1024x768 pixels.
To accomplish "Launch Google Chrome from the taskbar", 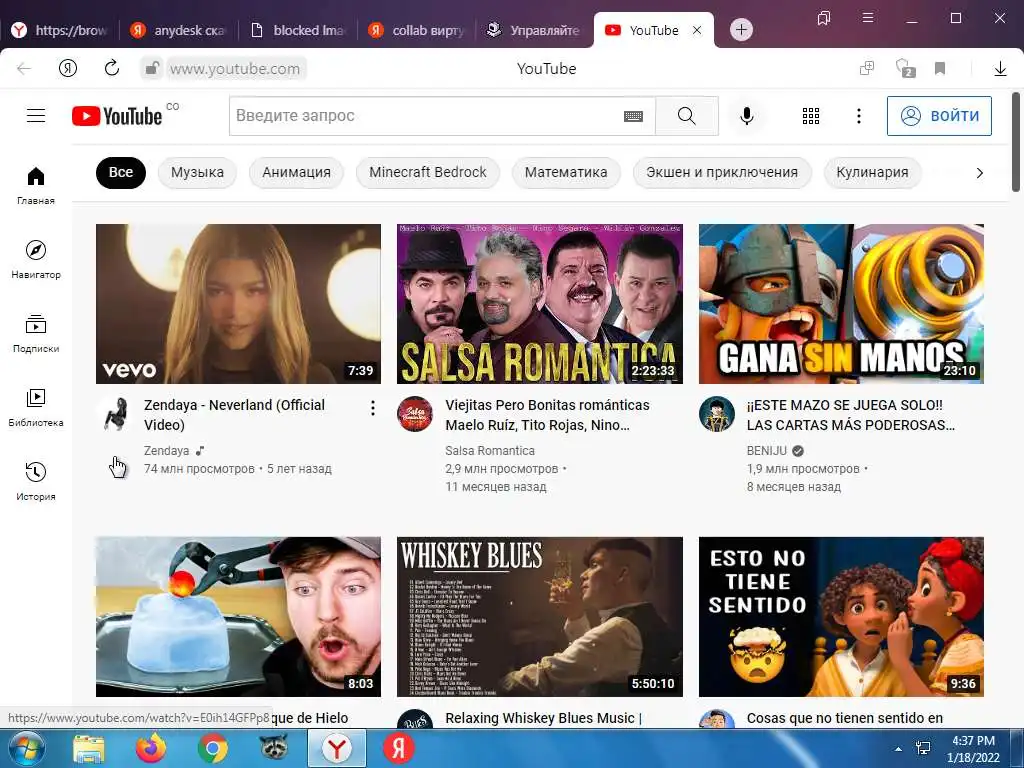I will (x=212, y=748).
